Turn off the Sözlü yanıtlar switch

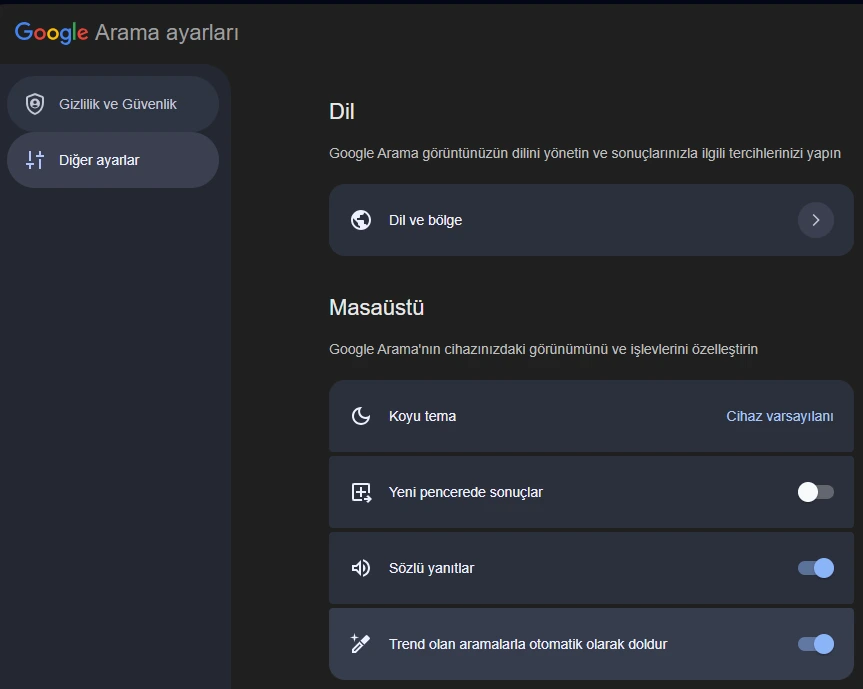pos(815,568)
